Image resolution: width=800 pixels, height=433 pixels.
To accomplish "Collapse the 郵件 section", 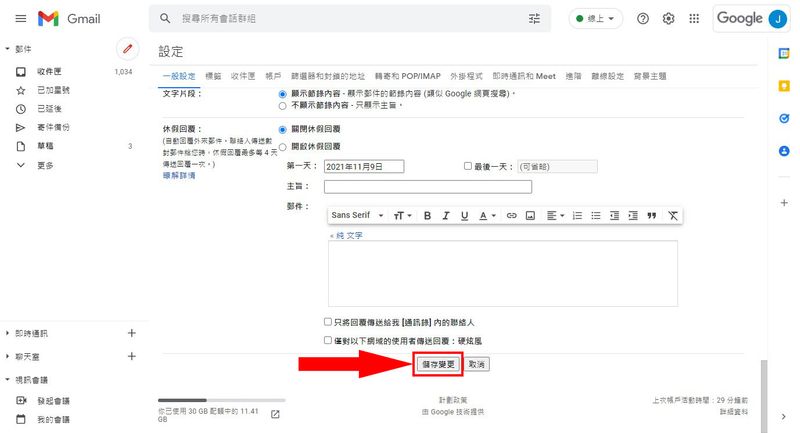I will click(7, 49).
